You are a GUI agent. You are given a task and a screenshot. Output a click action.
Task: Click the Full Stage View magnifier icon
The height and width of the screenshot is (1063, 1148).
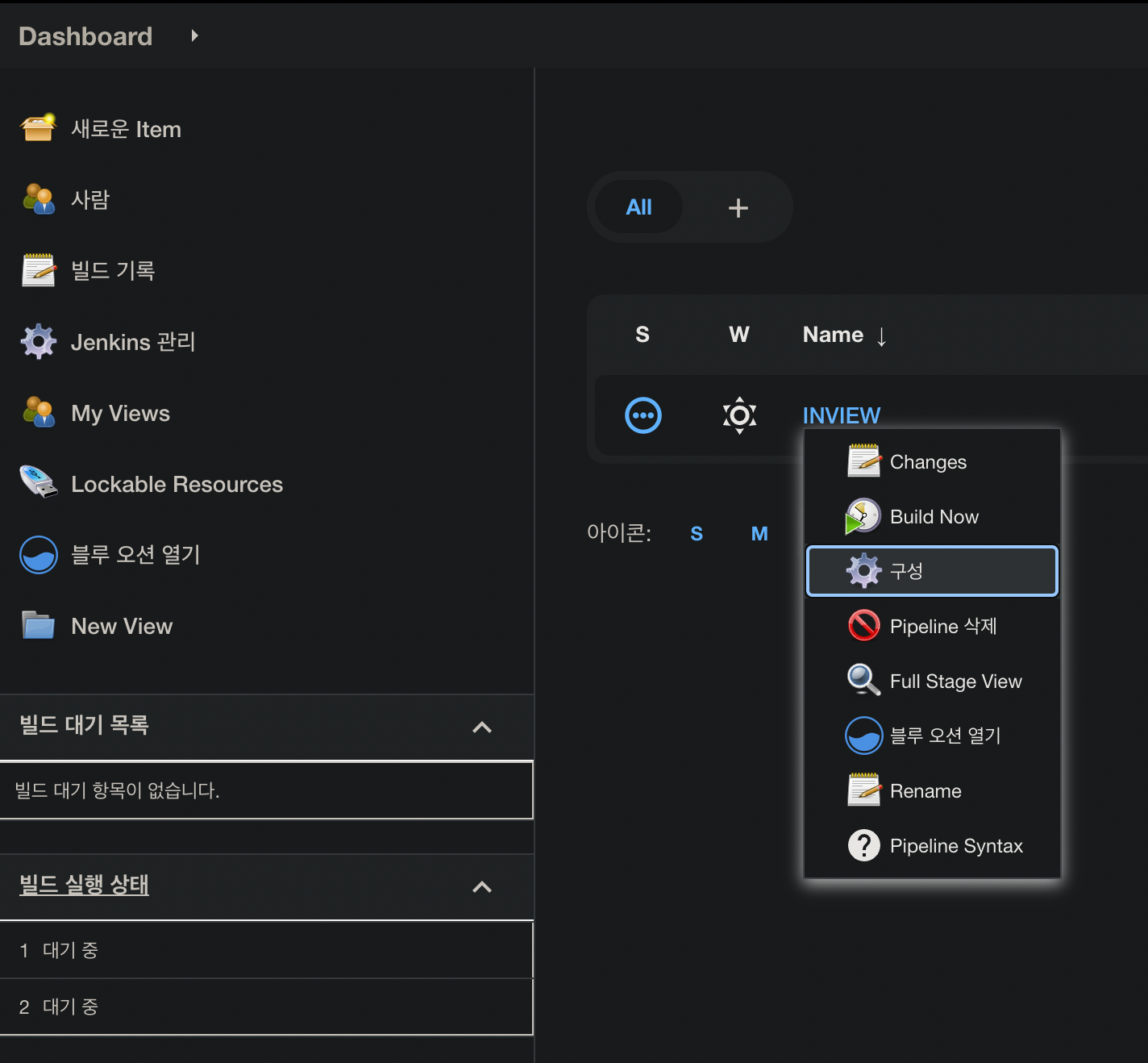click(863, 680)
